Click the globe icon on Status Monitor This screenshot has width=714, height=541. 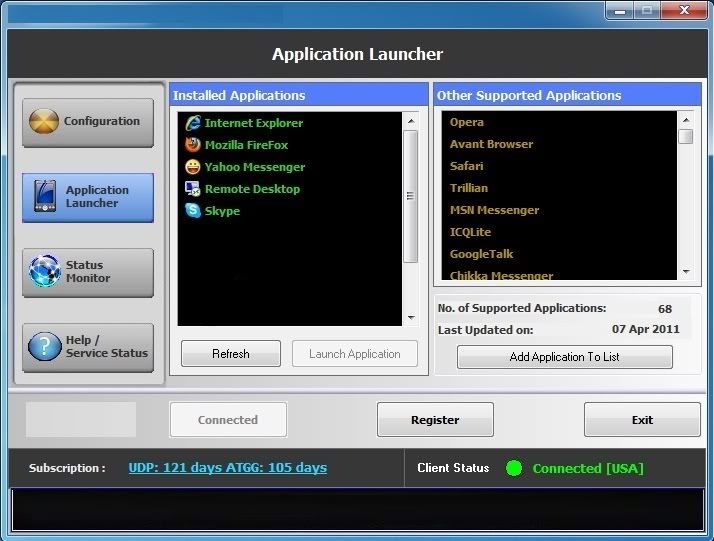(x=44, y=270)
